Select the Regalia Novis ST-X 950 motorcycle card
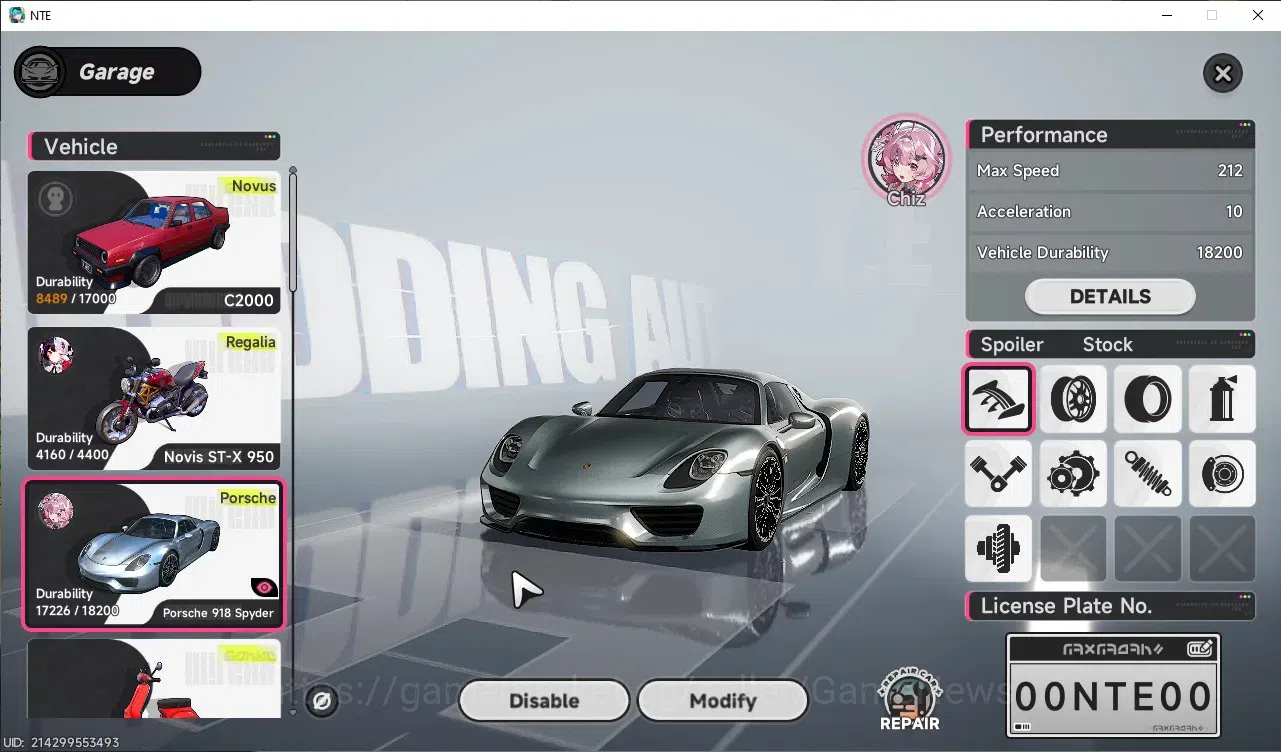 click(x=153, y=398)
